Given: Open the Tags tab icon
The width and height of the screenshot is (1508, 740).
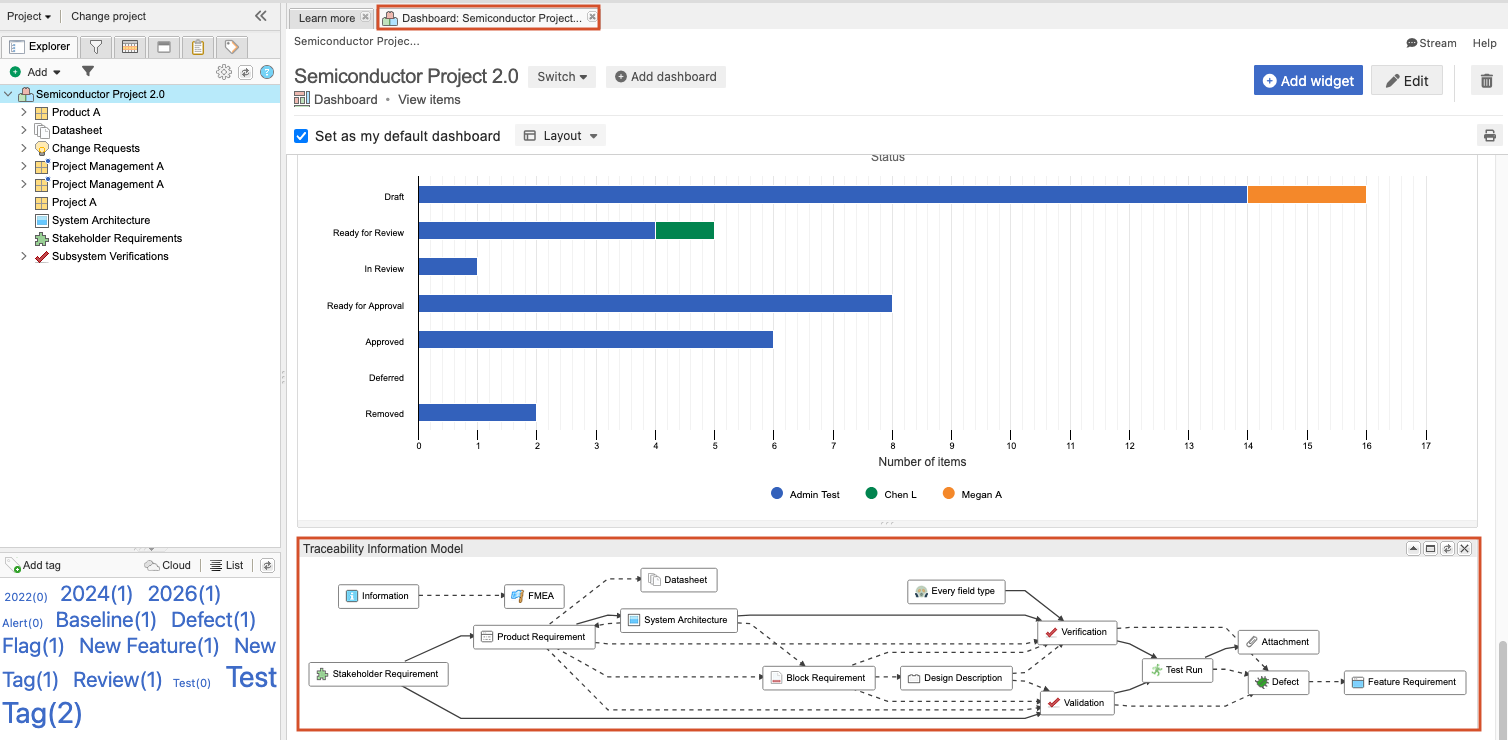Looking at the screenshot, I should 231,47.
